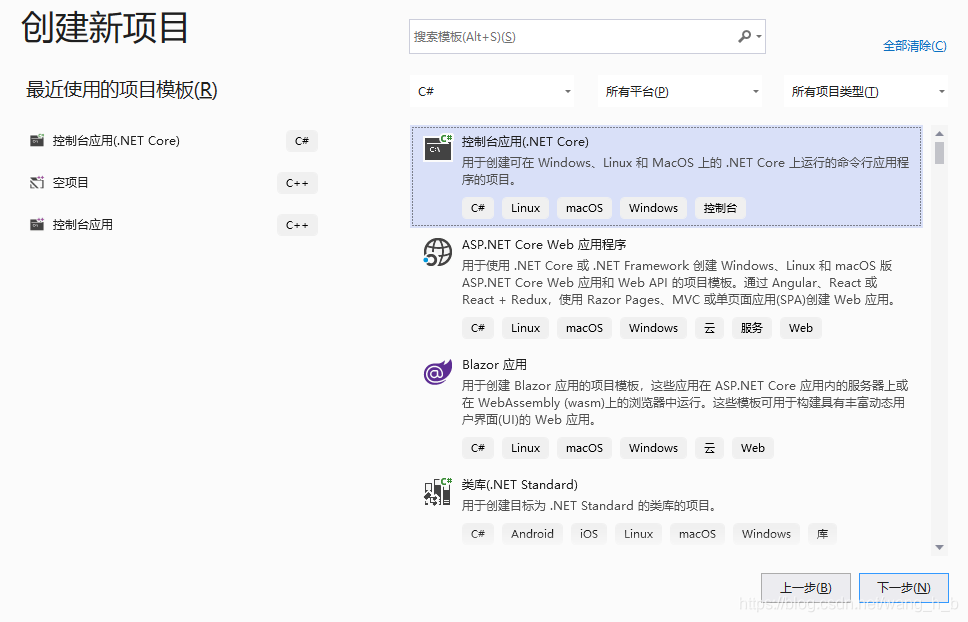
Task: Click the scrollbar down arrow
Action: click(940, 547)
